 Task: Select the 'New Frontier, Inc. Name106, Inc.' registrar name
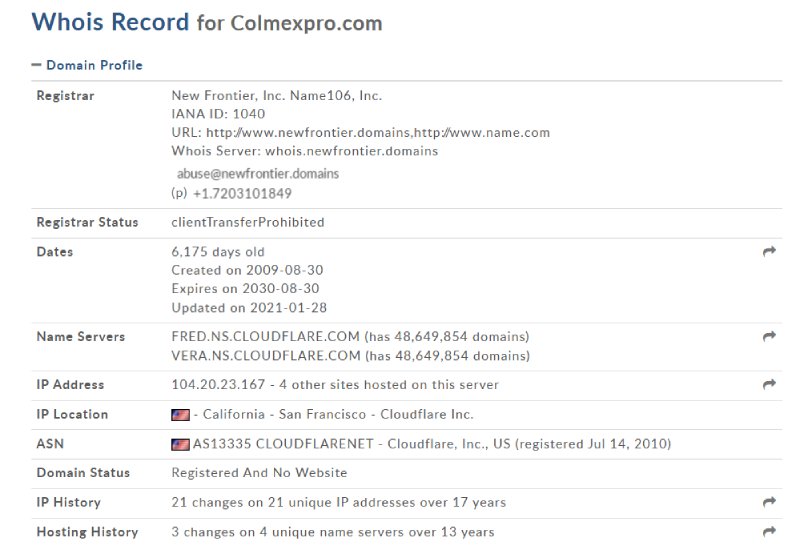click(277, 95)
